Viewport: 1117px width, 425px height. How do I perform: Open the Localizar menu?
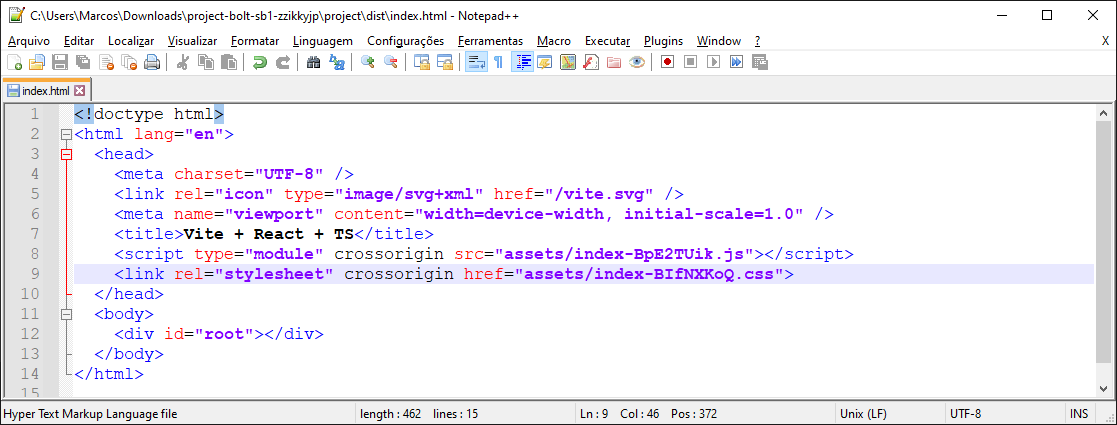(x=131, y=41)
